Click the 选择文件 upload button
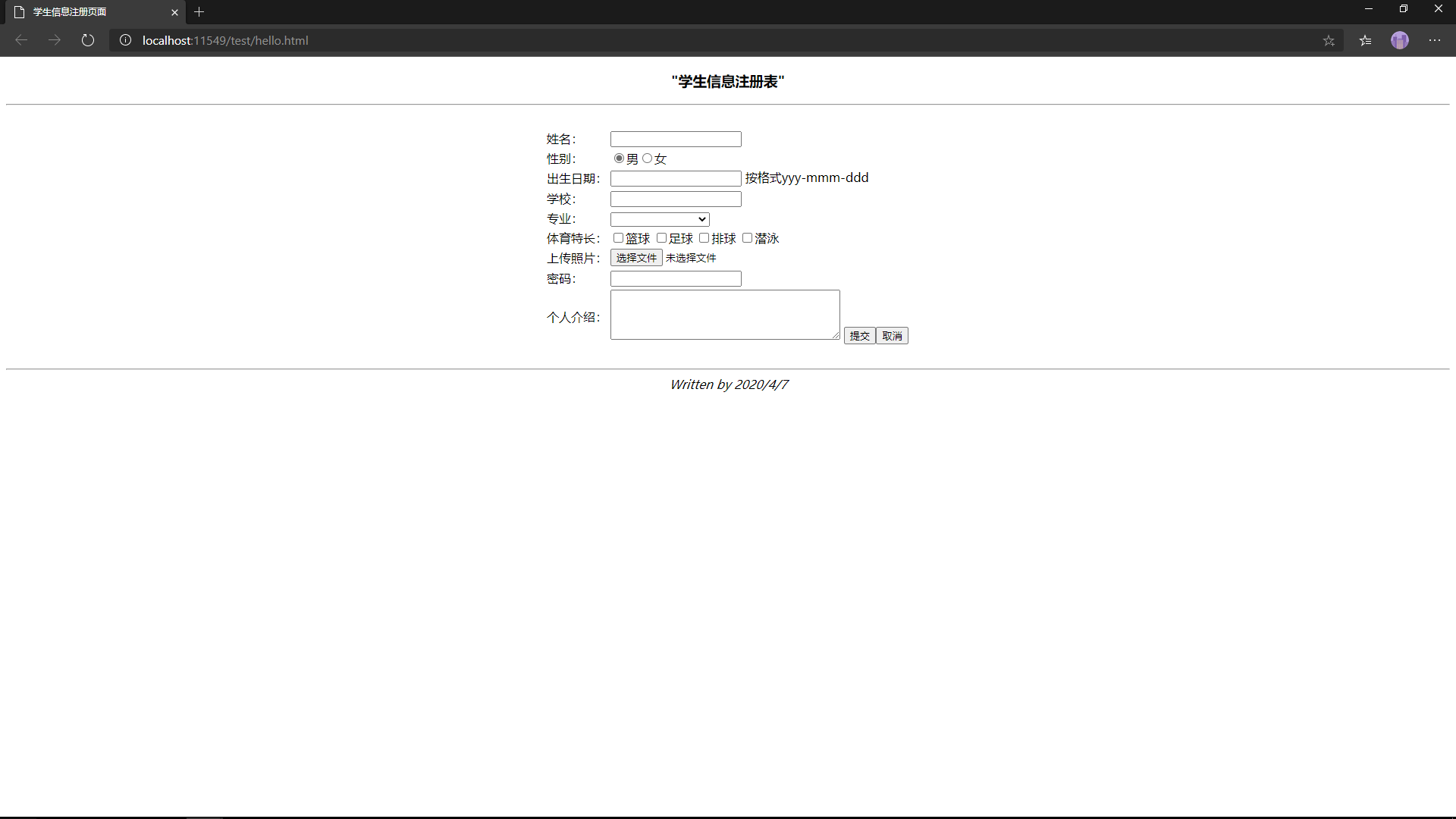Viewport: 1456px width, 819px height. (x=636, y=258)
